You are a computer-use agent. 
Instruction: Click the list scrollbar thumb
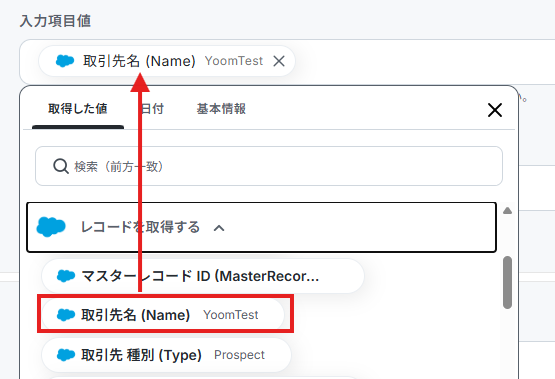[x=508, y=282]
